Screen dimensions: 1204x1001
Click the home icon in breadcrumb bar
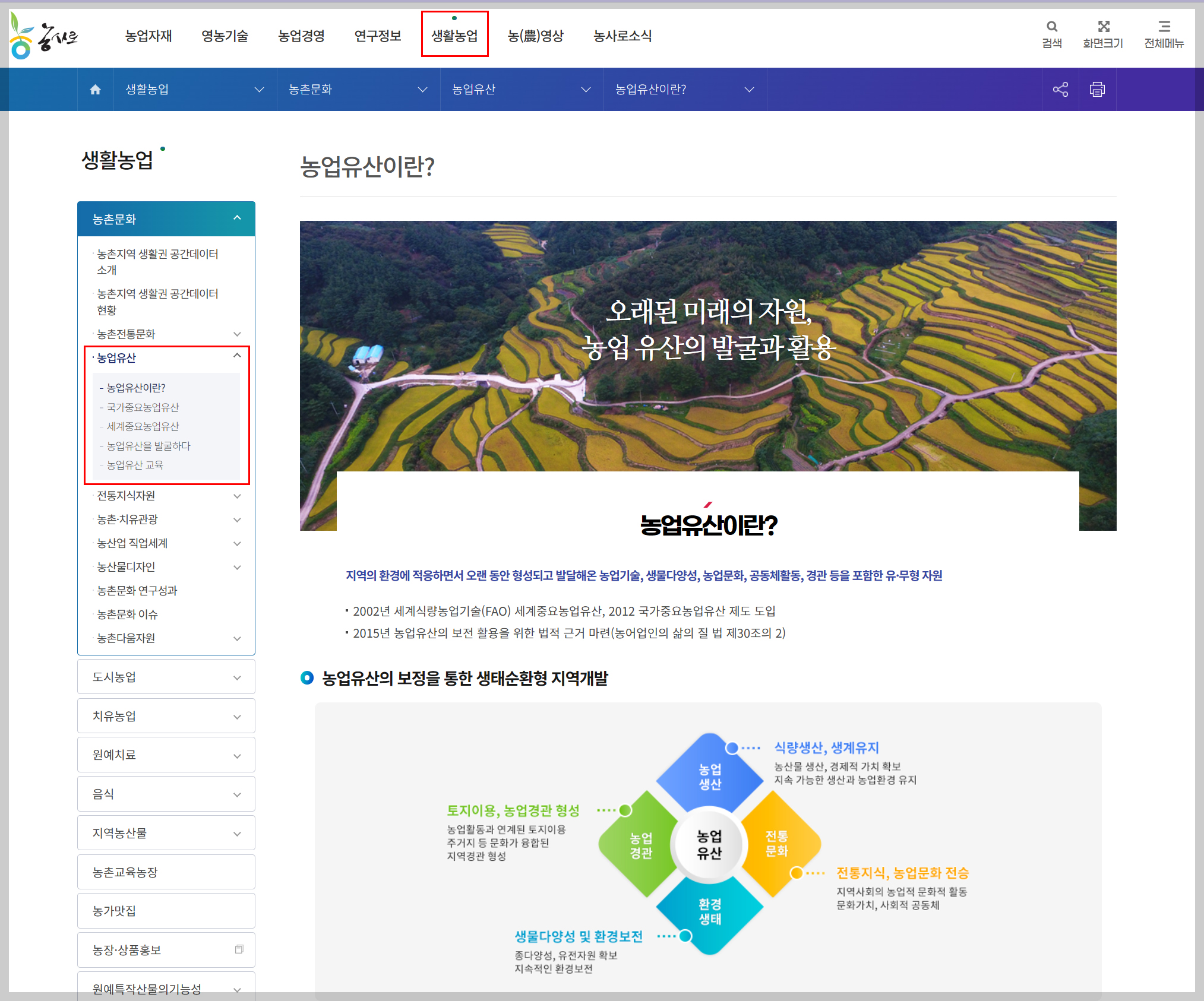pos(95,90)
